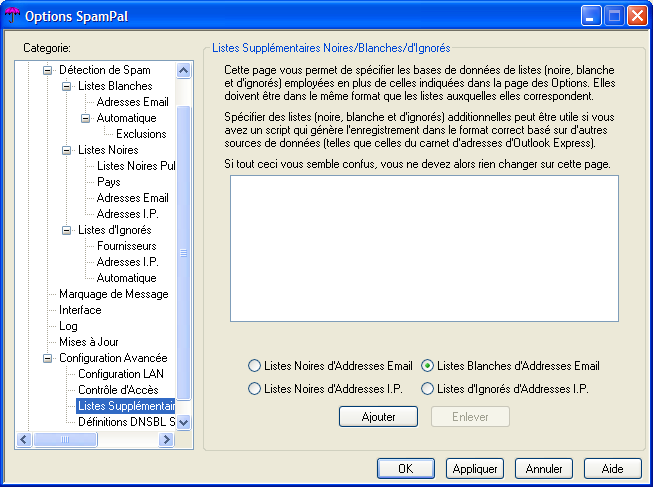Select Définitions DNSBL item
Image resolution: width=653 pixels, height=487 pixels.
126,422
